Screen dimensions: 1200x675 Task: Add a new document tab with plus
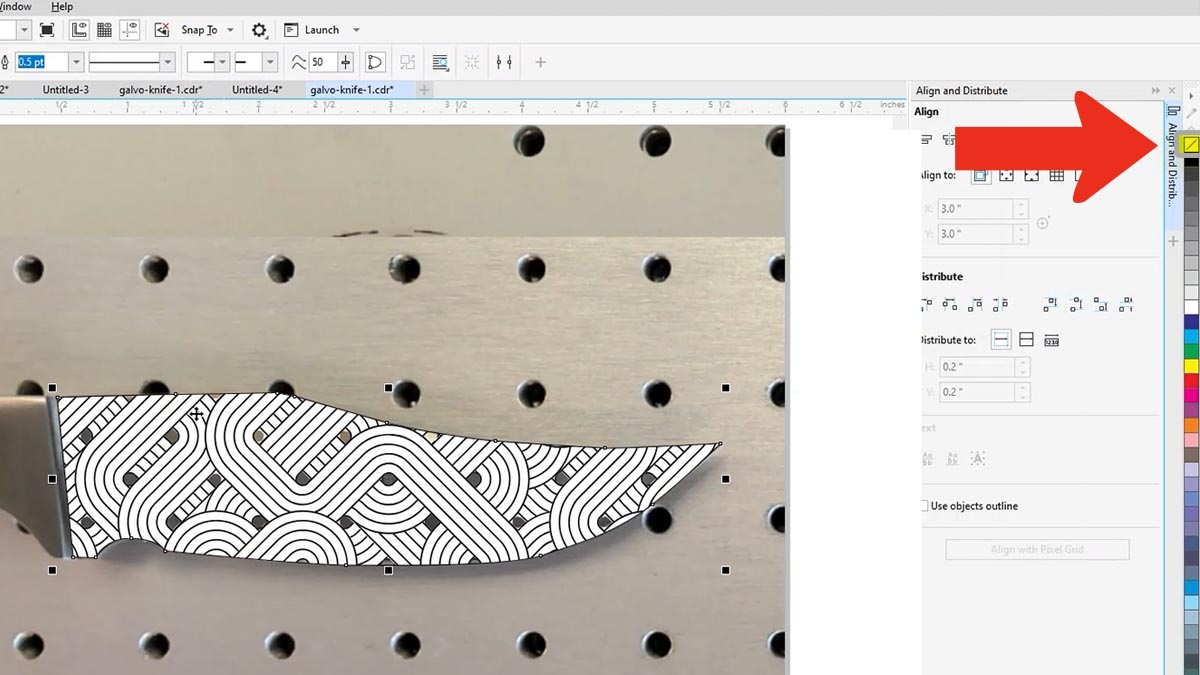(x=424, y=90)
